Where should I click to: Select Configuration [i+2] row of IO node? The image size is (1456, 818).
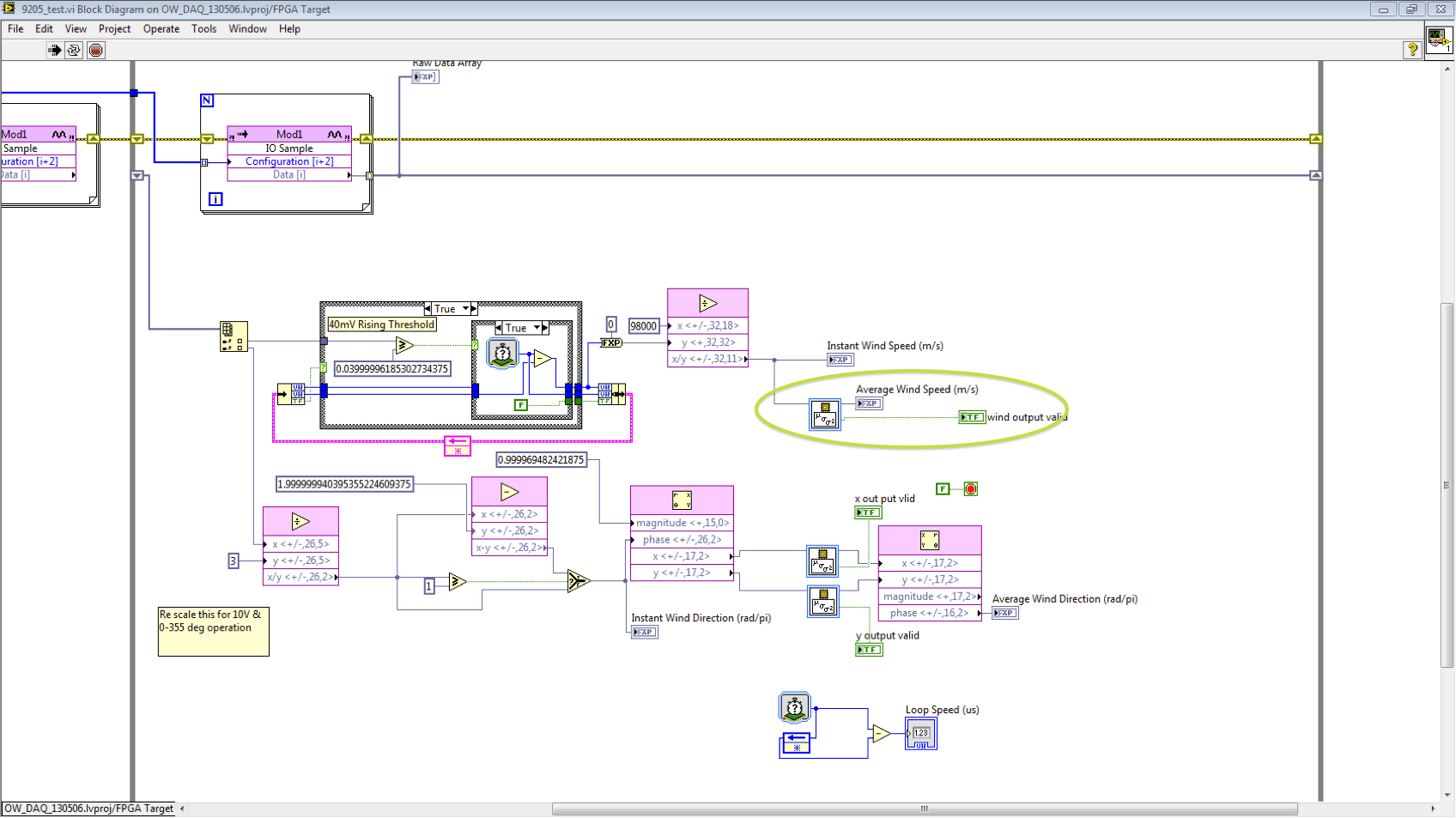(289, 161)
